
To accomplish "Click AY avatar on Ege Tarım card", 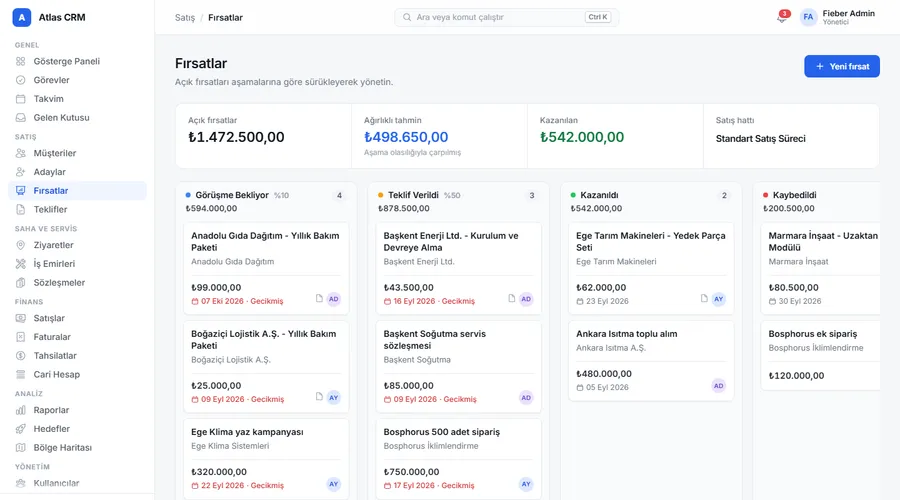I will [718, 299].
